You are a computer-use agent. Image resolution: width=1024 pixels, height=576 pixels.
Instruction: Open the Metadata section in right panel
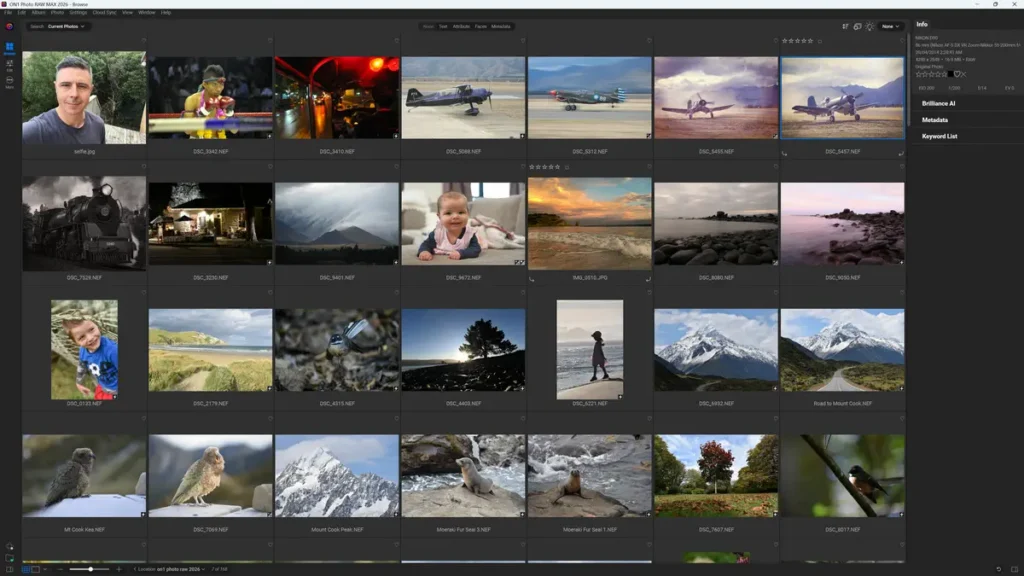[x=935, y=120]
